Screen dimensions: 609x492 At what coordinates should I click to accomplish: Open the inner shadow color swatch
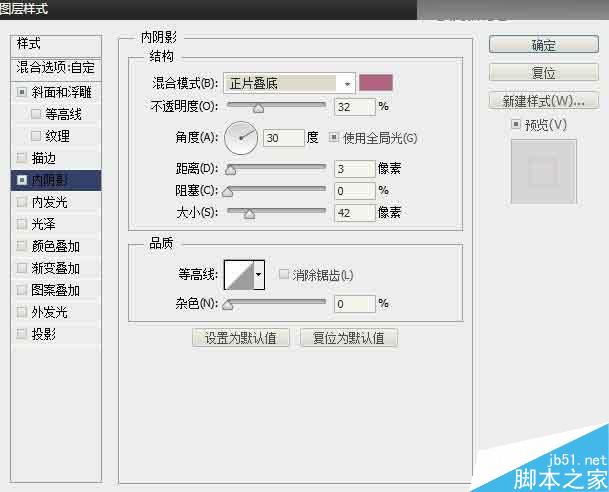(376, 83)
